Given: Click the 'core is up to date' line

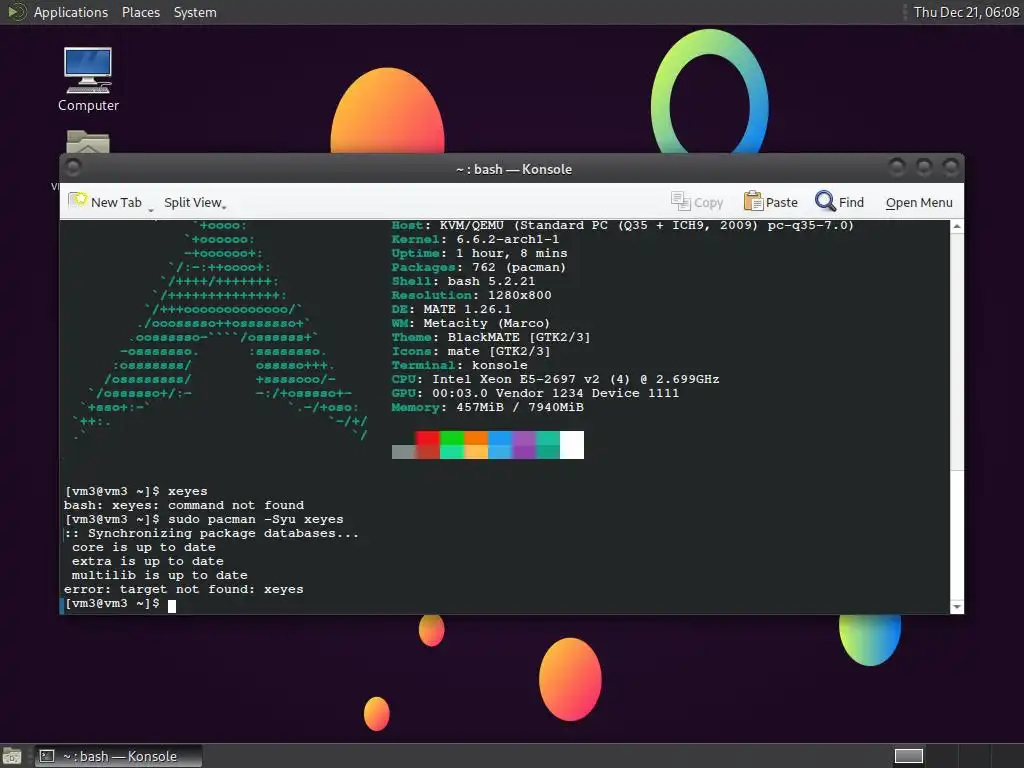Looking at the screenshot, I should click(144, 547).
